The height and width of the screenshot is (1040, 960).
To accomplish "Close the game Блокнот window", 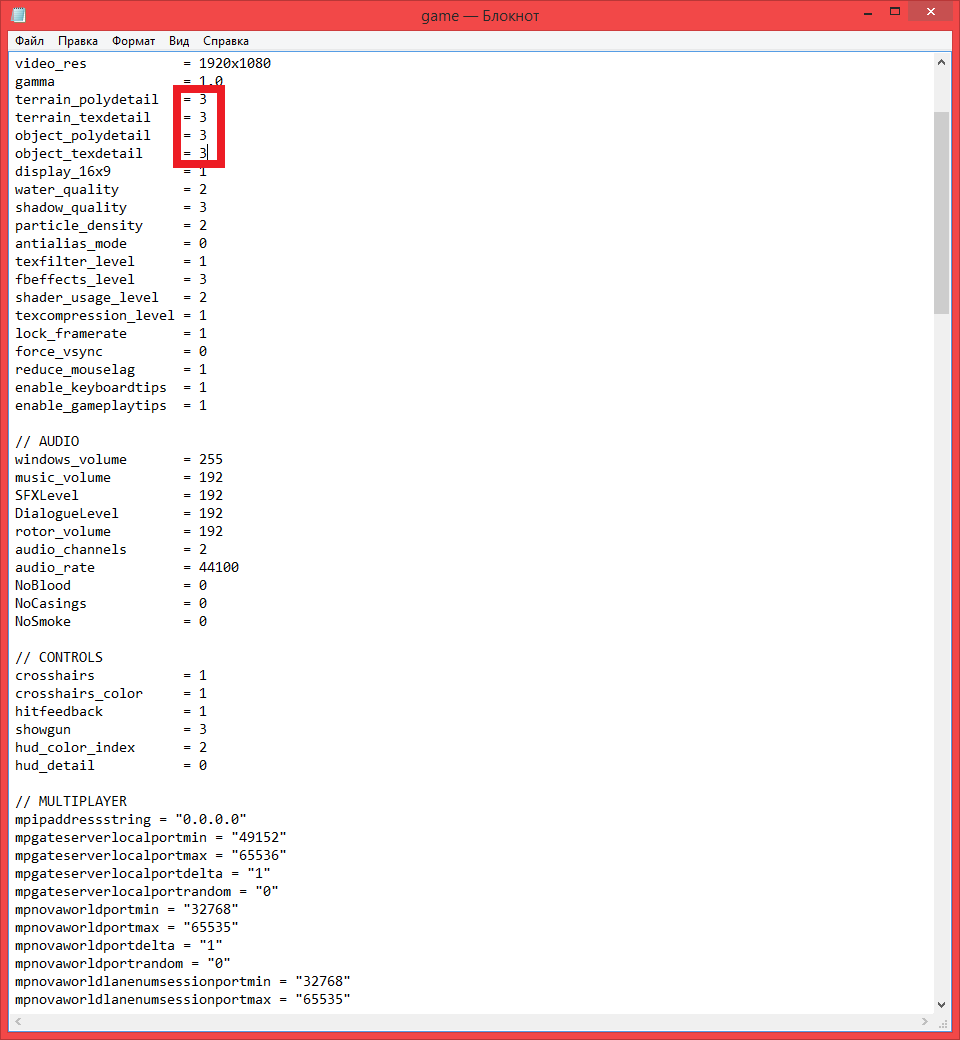I will pyautogui.click(x=931, y=11).
